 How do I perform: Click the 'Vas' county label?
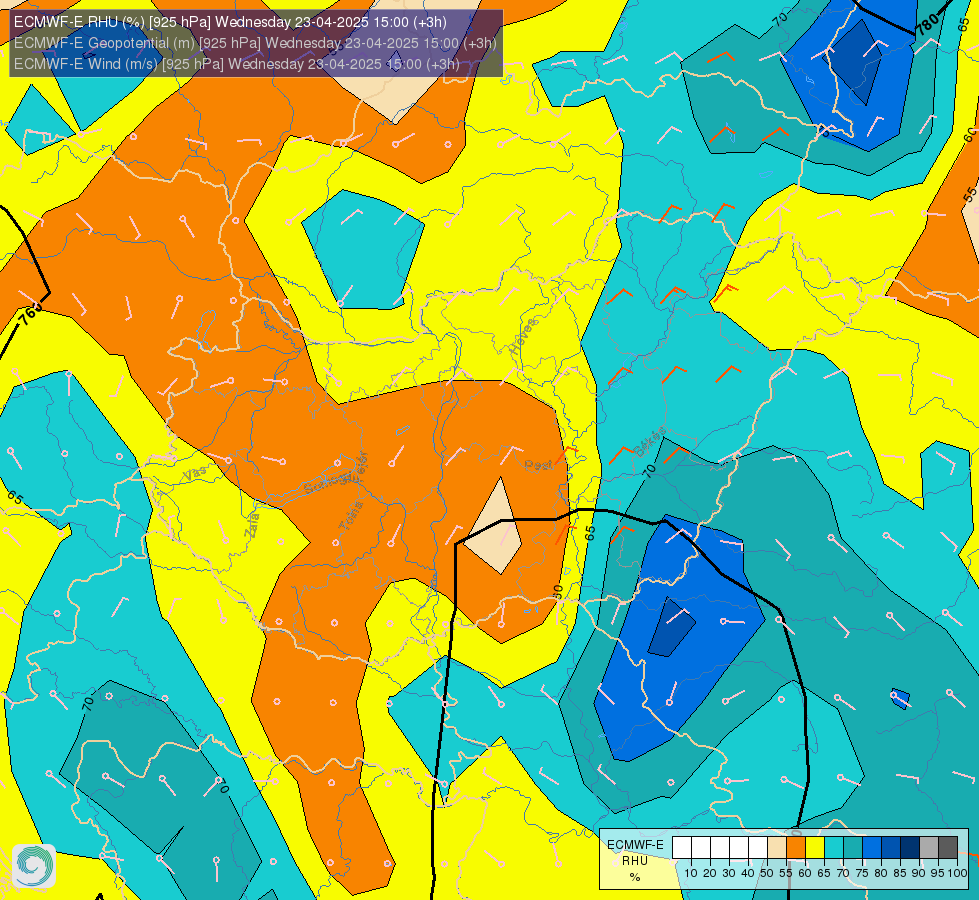pos(195,473)
